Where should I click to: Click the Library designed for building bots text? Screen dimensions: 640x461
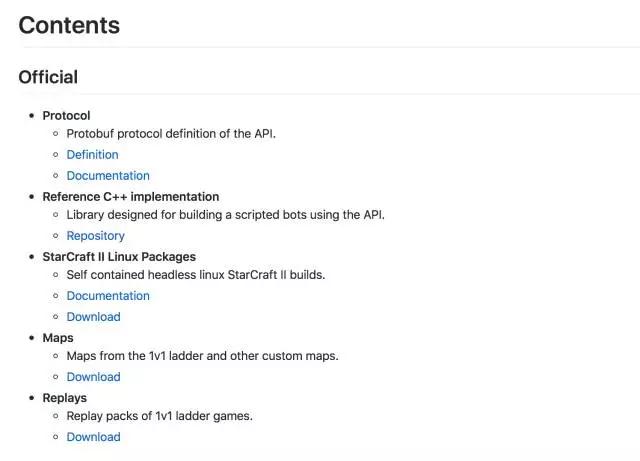click(226, 215)
